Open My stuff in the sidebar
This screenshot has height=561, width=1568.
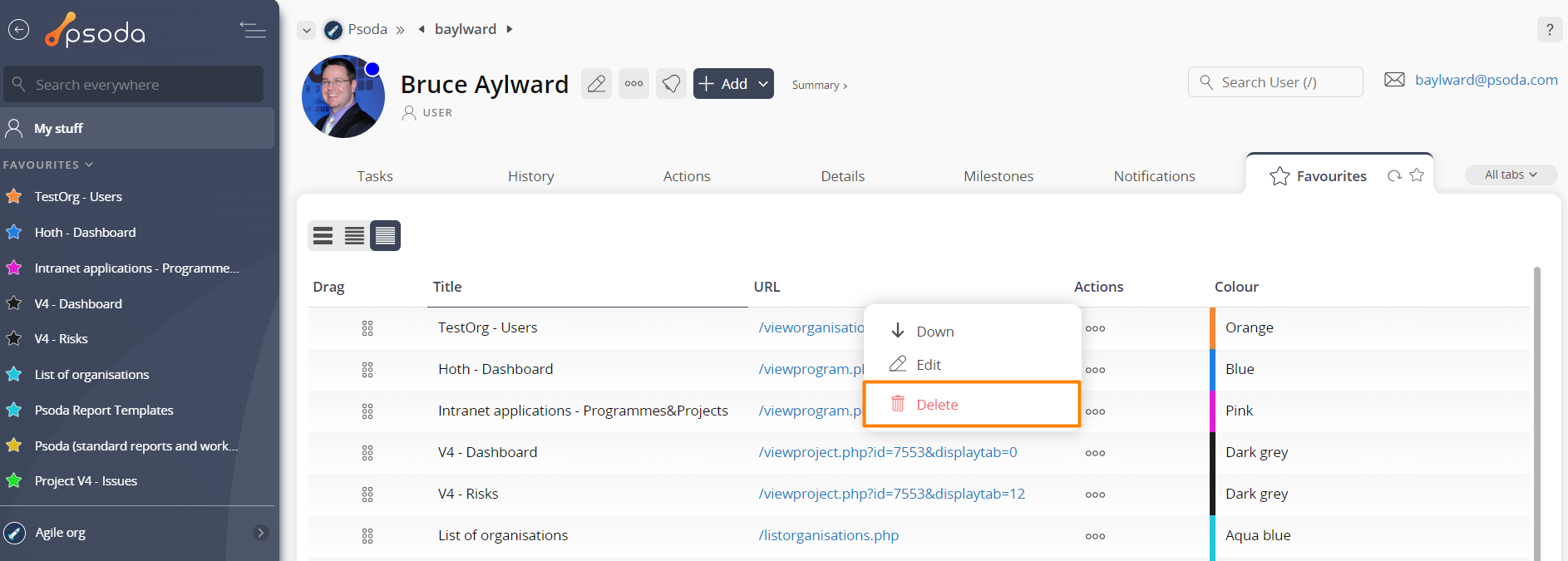[137, 128]
